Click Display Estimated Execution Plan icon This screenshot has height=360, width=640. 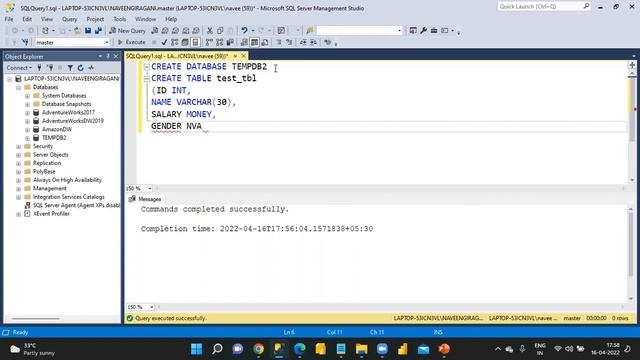(175, 42)
